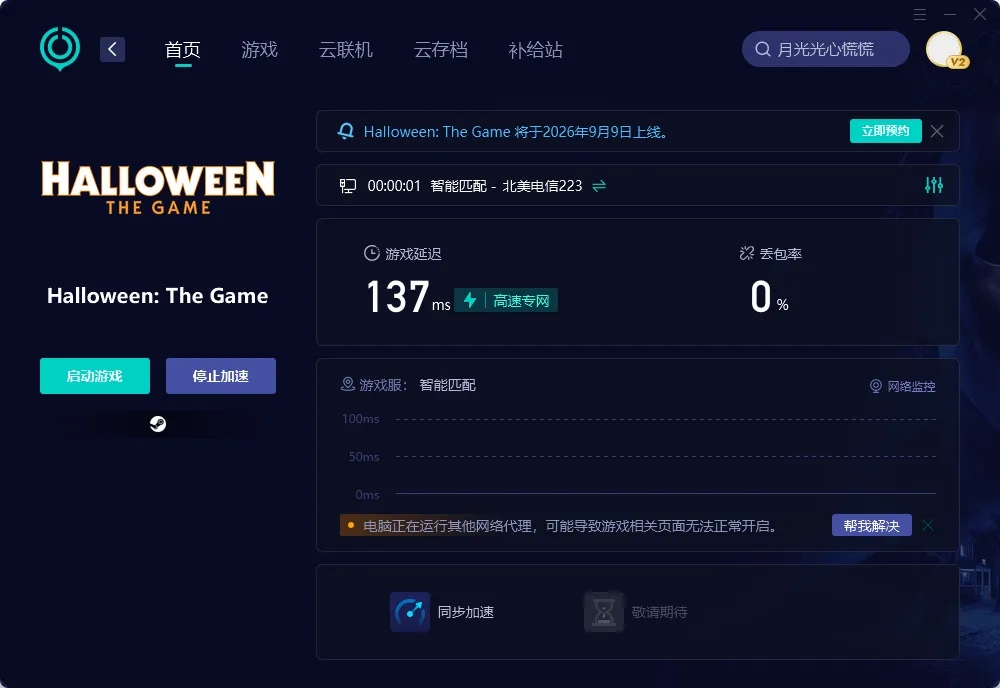
Task: Select the 智能匹配 game server option
Action: pyautogui.click(x=448, y=385)
